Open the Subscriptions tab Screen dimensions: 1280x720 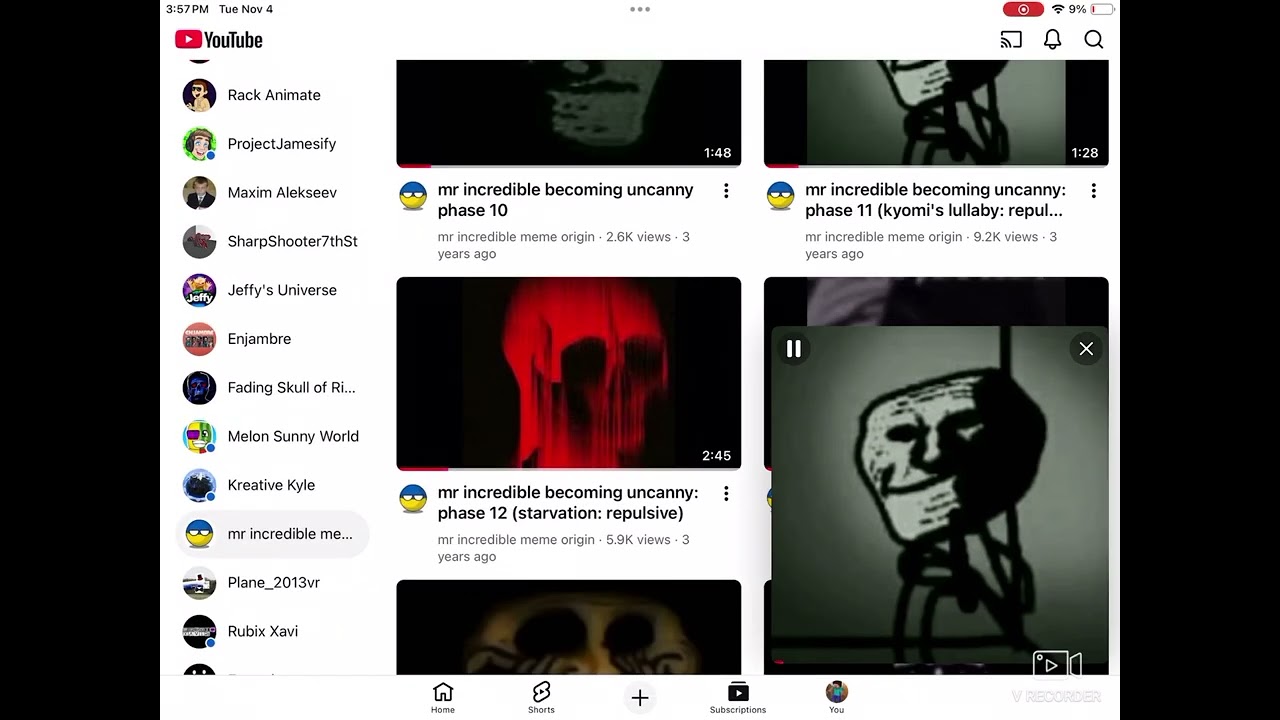click(x=738, y=698)
